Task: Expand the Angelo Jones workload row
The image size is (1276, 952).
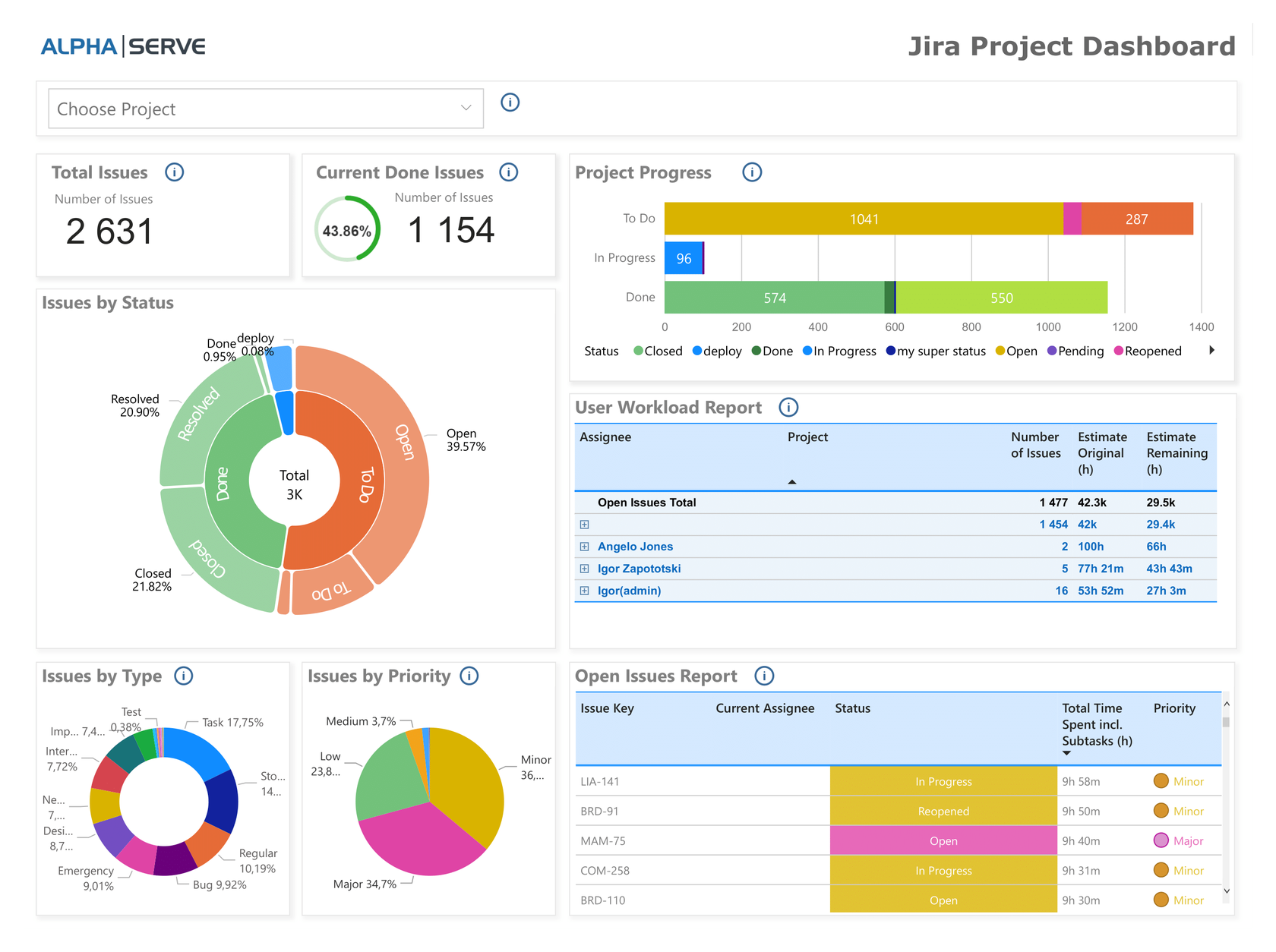Action: click(x=584, y=546)
